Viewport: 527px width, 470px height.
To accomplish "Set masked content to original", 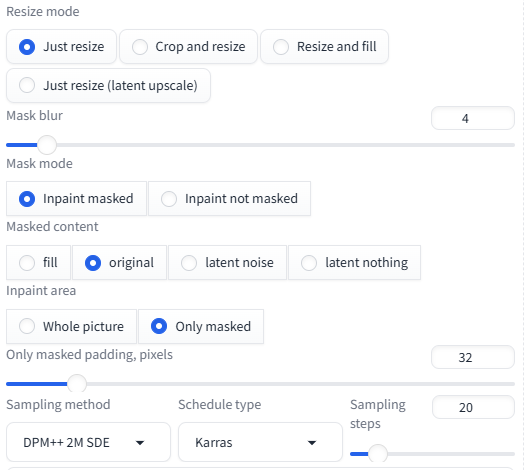I will tap(119, 263).
